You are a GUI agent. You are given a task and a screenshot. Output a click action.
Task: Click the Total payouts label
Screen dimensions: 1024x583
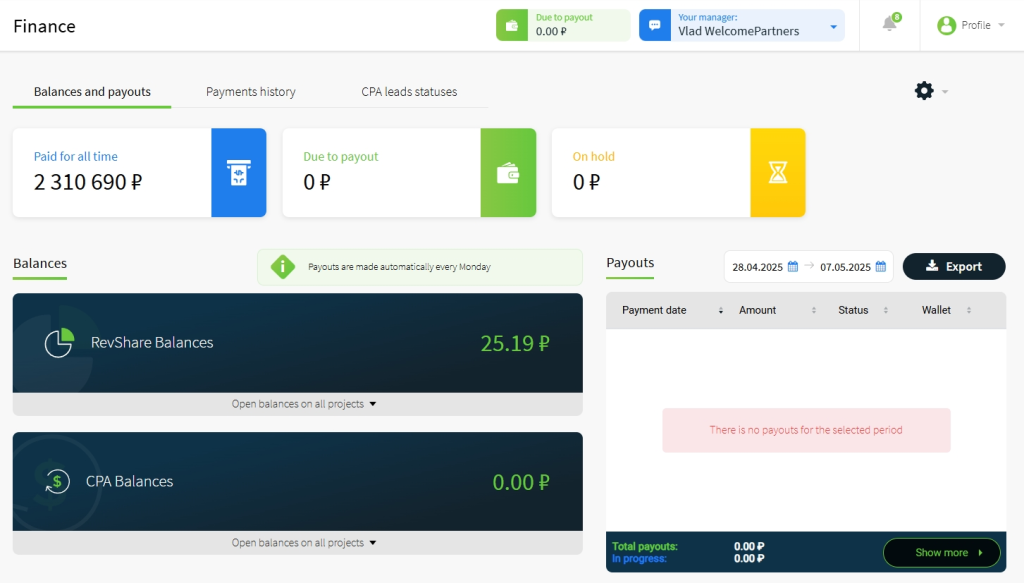645,546
